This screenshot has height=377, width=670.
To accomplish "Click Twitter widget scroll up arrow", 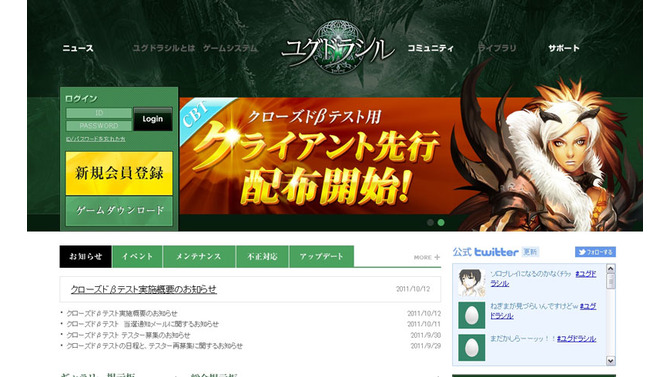I will pyautogui.click(x=611, y=269).
